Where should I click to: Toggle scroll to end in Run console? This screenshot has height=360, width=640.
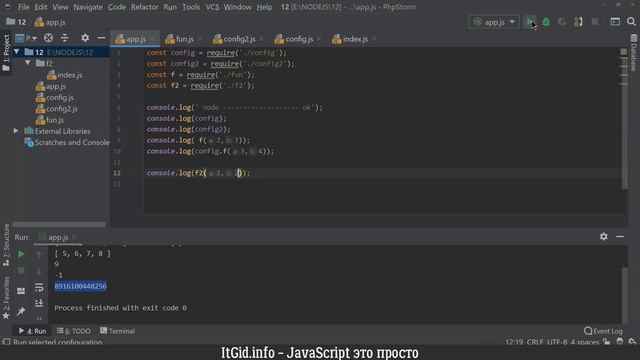pyautogui.click(x=39, y=303)
